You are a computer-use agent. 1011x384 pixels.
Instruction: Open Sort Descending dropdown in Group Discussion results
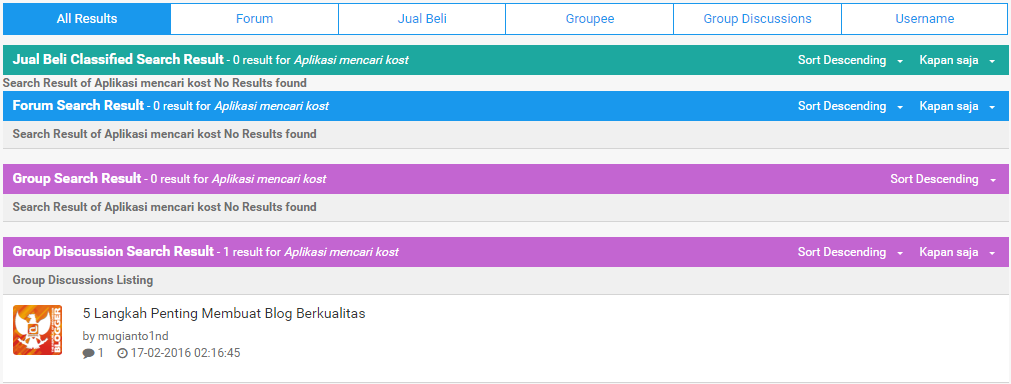(x=850, y=252)
